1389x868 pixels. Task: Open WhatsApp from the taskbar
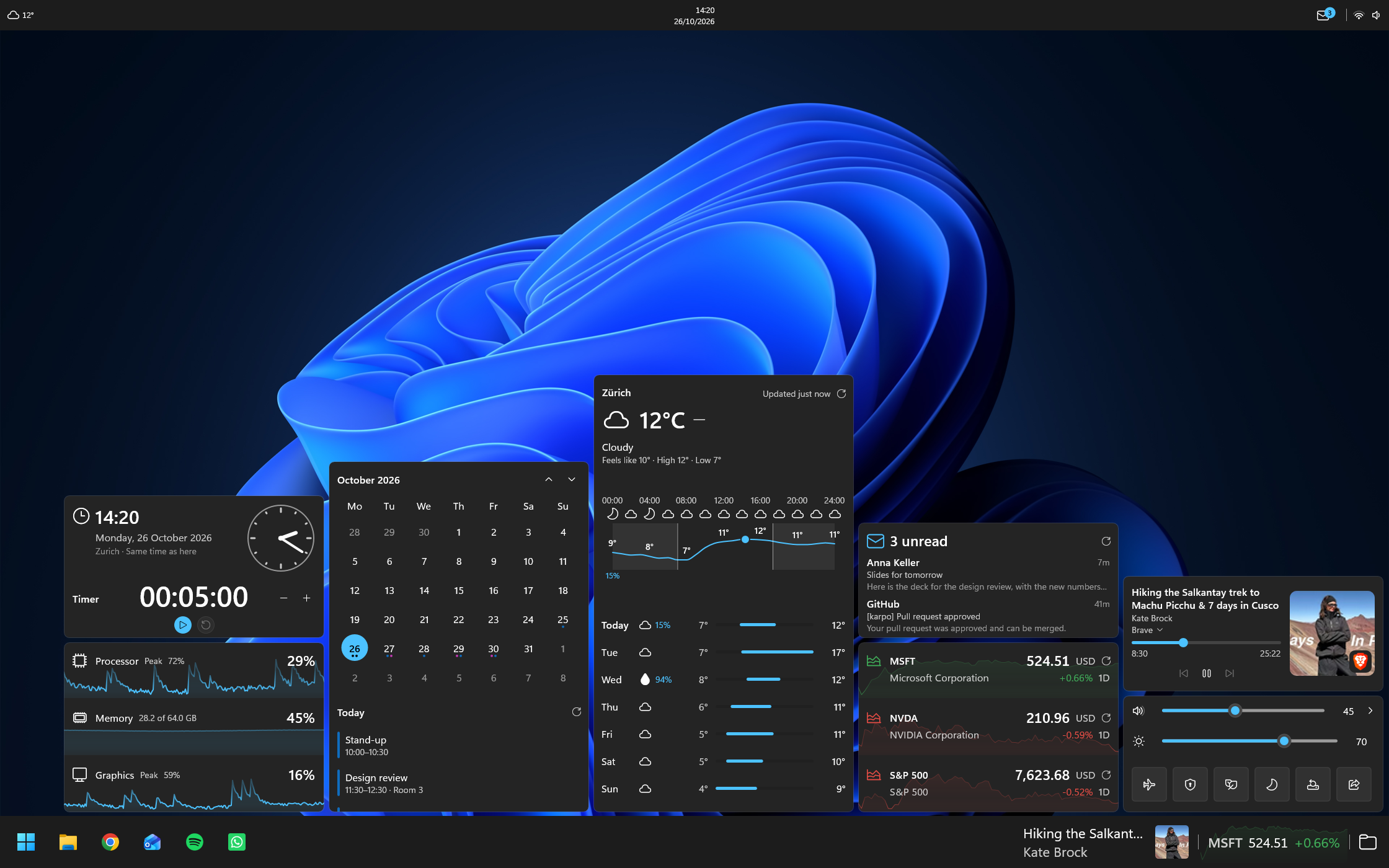(237, 842)
